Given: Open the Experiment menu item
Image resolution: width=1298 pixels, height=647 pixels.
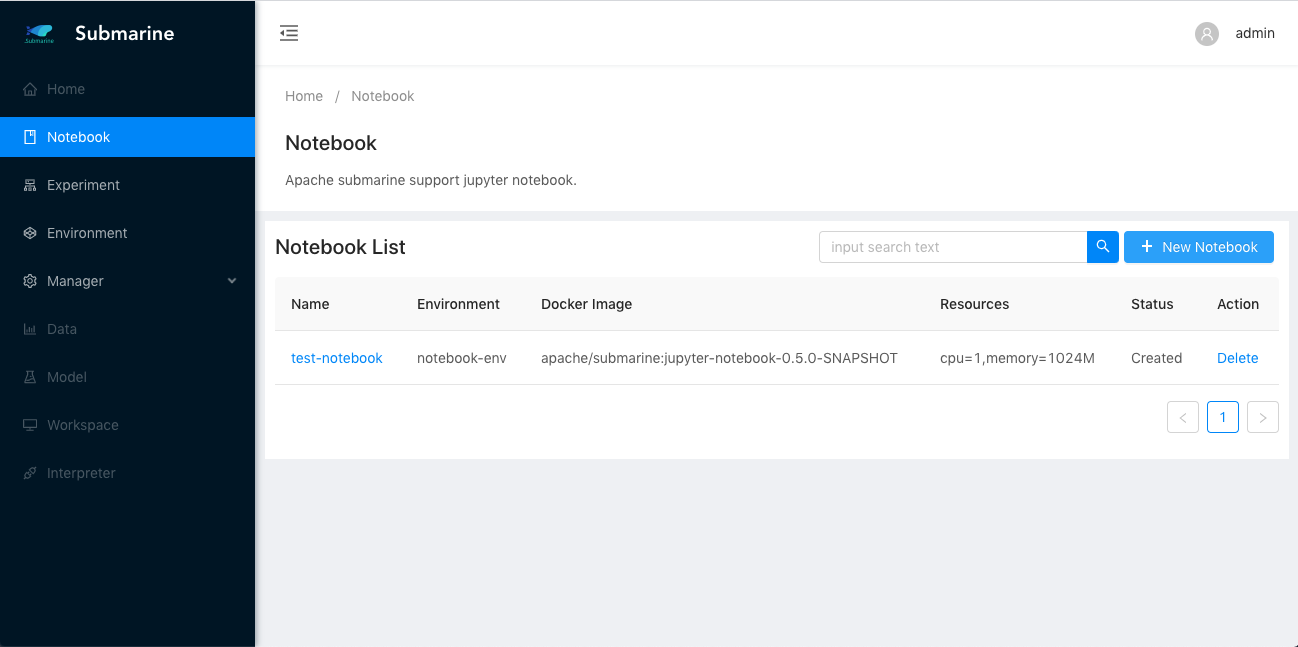Looking at the screenshot, I should (83, 185).
